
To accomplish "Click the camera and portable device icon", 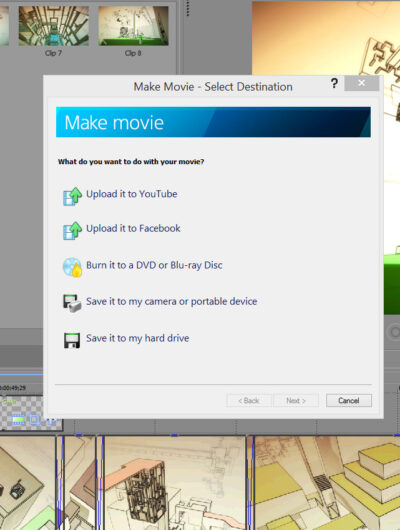I will click(72, 303).
